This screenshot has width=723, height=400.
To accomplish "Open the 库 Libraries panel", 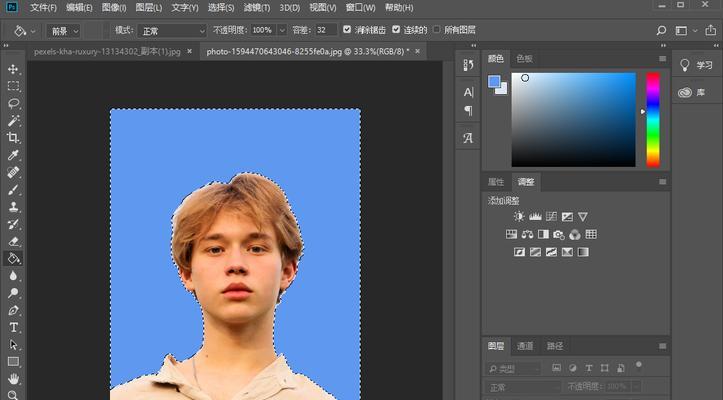I will [x=692, y=92].
